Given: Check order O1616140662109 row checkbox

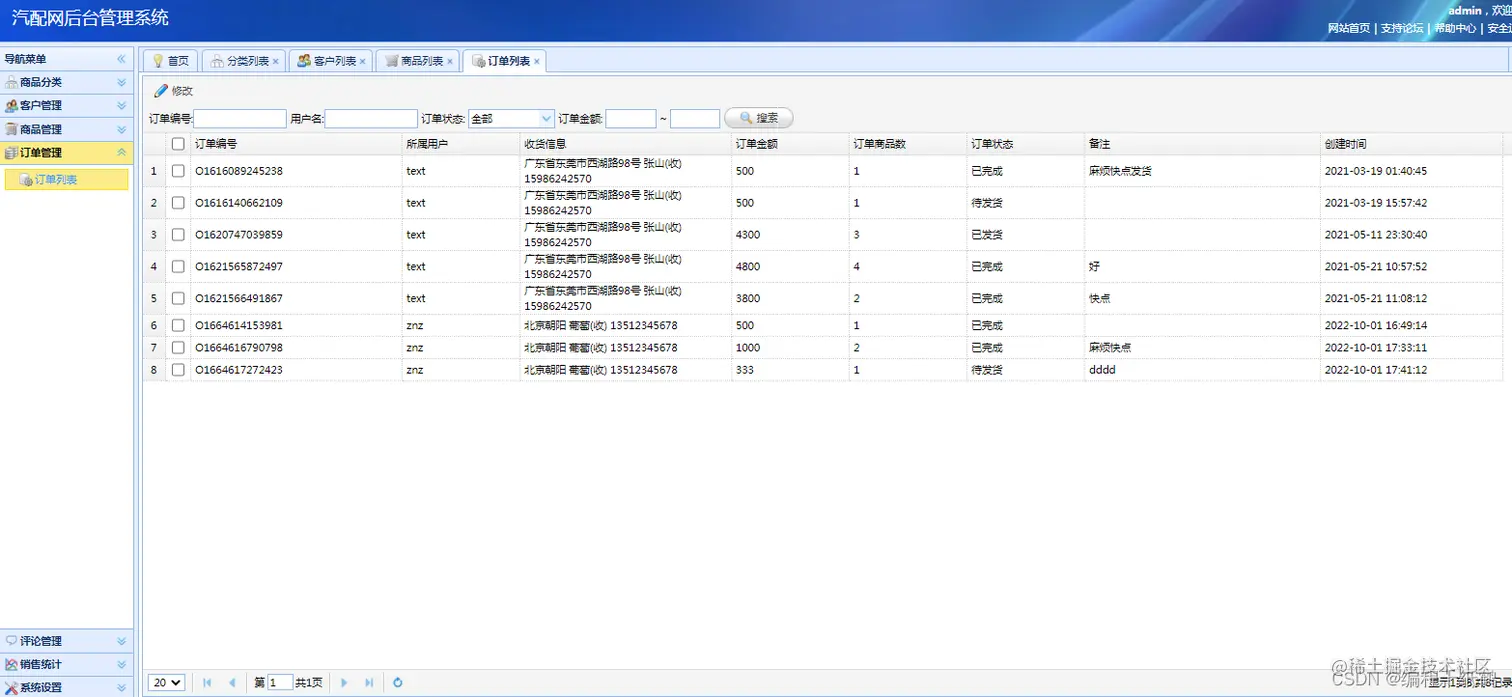Looking at the screenshot, I should [x=178, y=203].
